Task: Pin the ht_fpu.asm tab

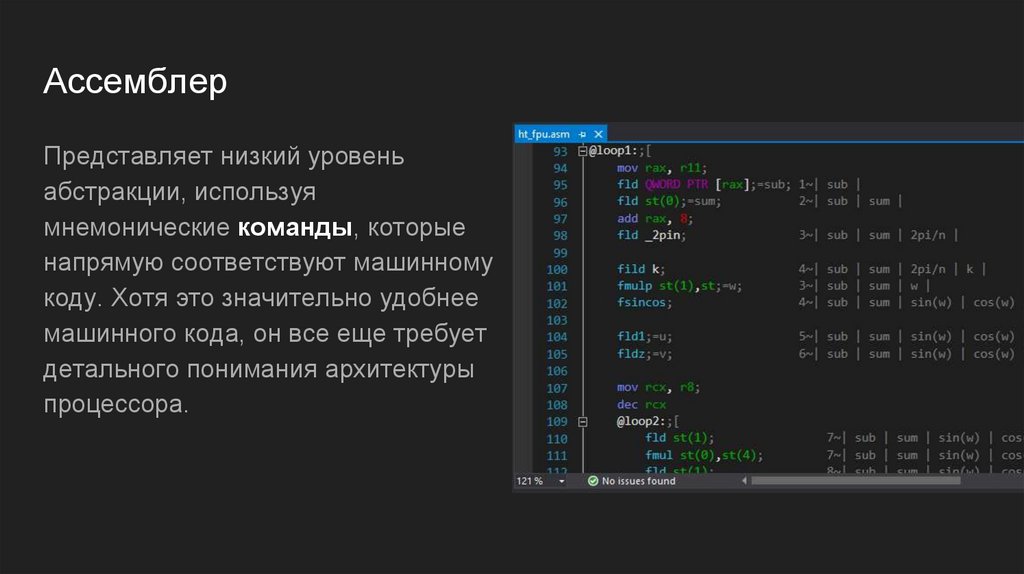Action: pyautogui.click(x=583, y=135)
